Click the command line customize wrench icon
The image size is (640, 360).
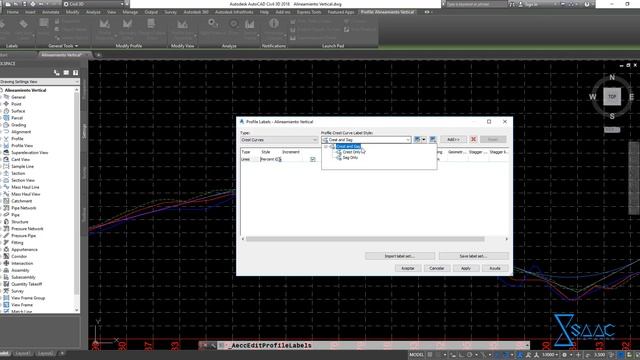(213, 345)
